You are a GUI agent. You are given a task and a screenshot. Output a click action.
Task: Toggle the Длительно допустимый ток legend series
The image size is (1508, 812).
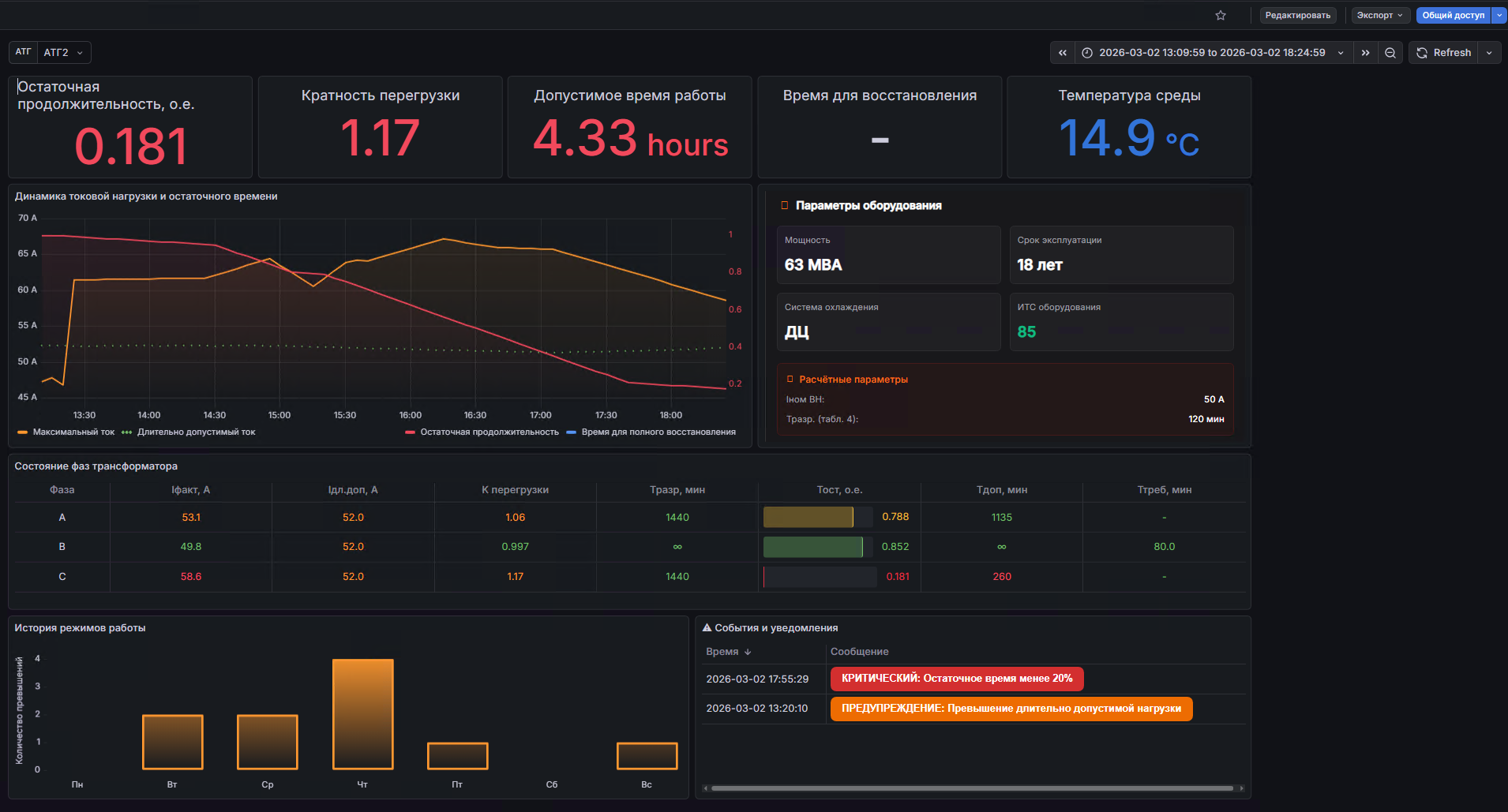pos(196,432)
